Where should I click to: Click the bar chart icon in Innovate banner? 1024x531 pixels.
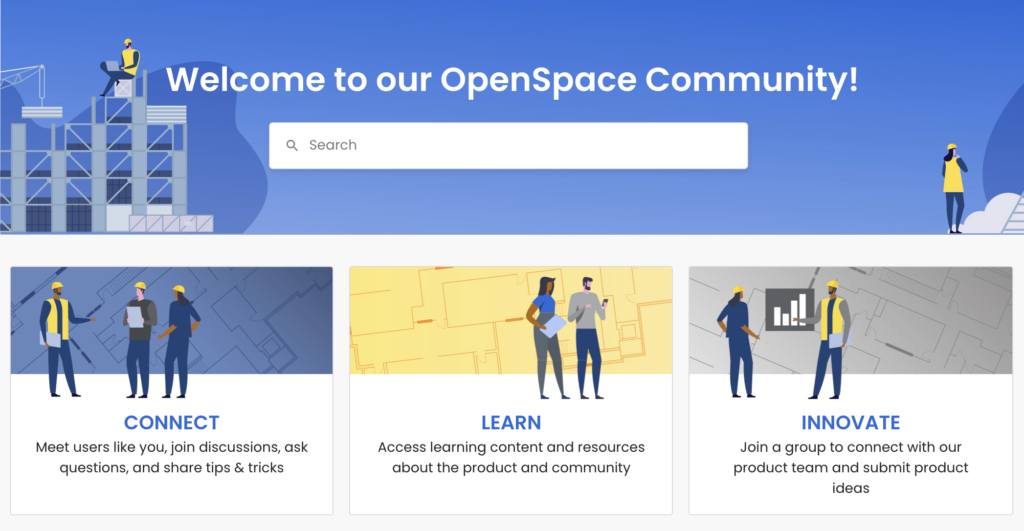tap(789, 309)
